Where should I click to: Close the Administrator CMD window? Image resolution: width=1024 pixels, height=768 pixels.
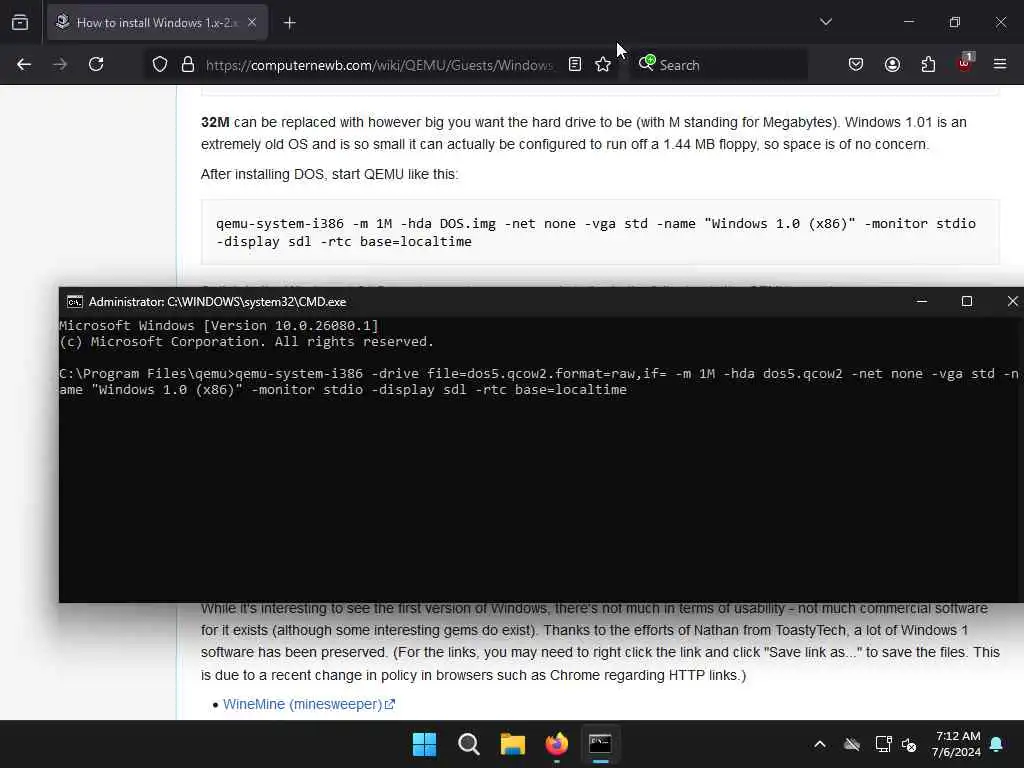[x=1012, y=301]
